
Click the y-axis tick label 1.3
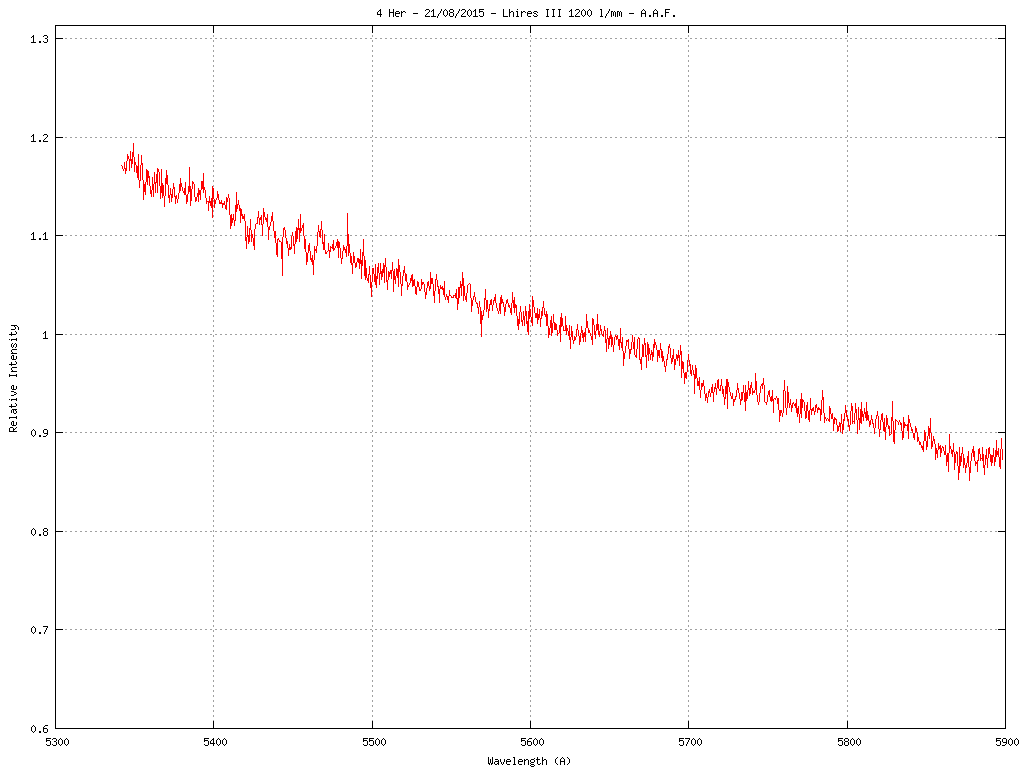[40, 39]
